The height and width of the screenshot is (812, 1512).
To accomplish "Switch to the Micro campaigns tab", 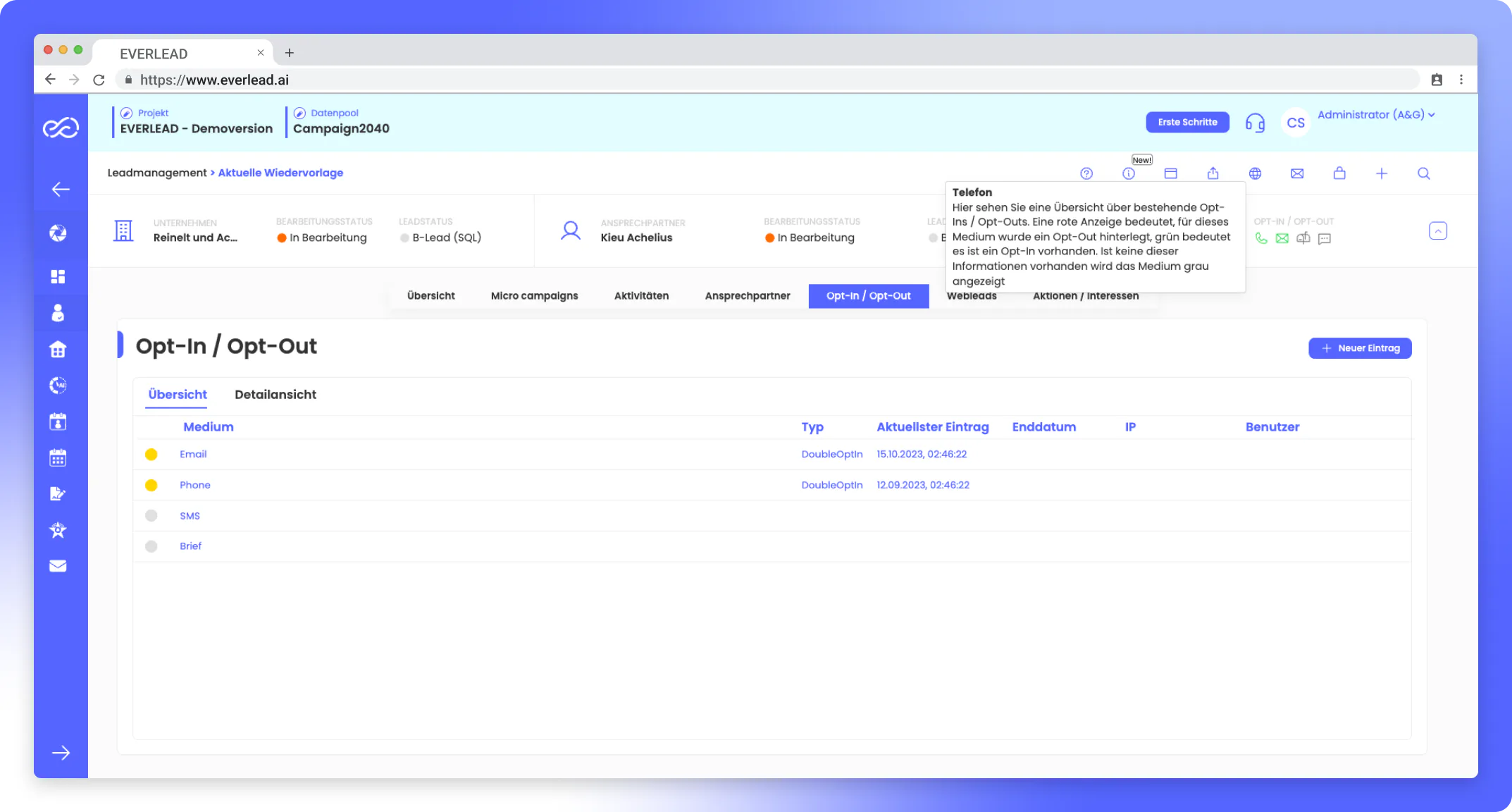I will pos(534,296).
